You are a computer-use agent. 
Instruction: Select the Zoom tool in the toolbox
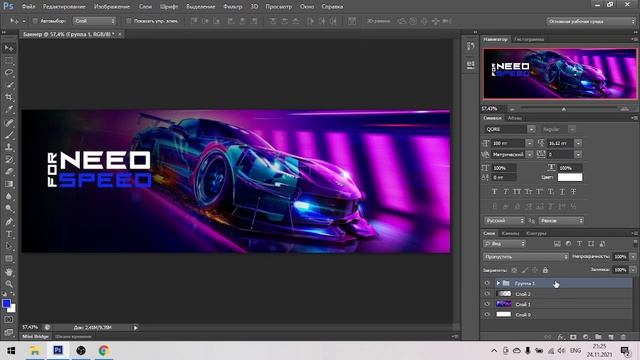coord(9,284)
